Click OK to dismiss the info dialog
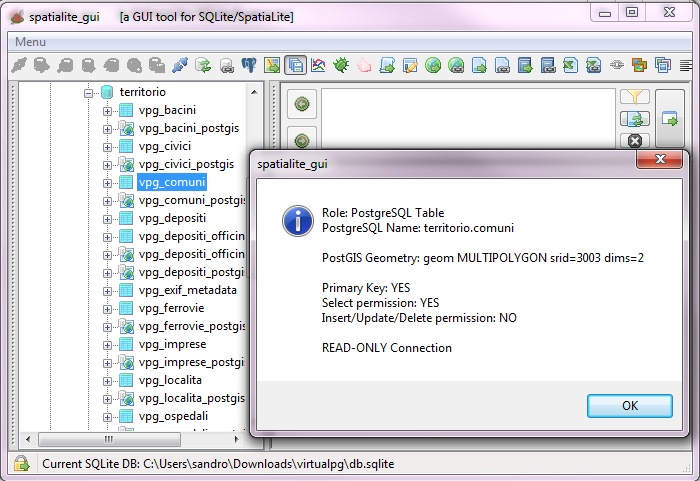 [x=629, y=406]
